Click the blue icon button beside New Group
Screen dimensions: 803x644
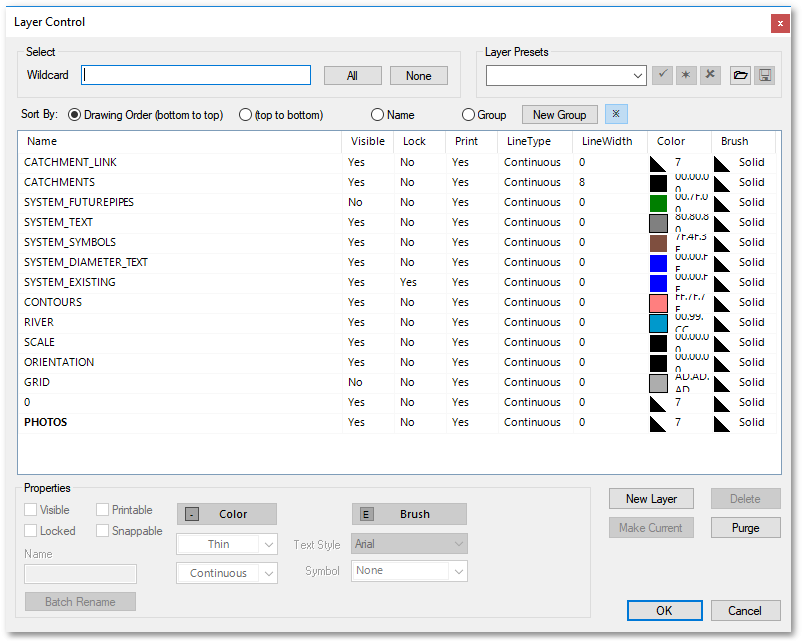pyautogui.click(x=616, y=114)
